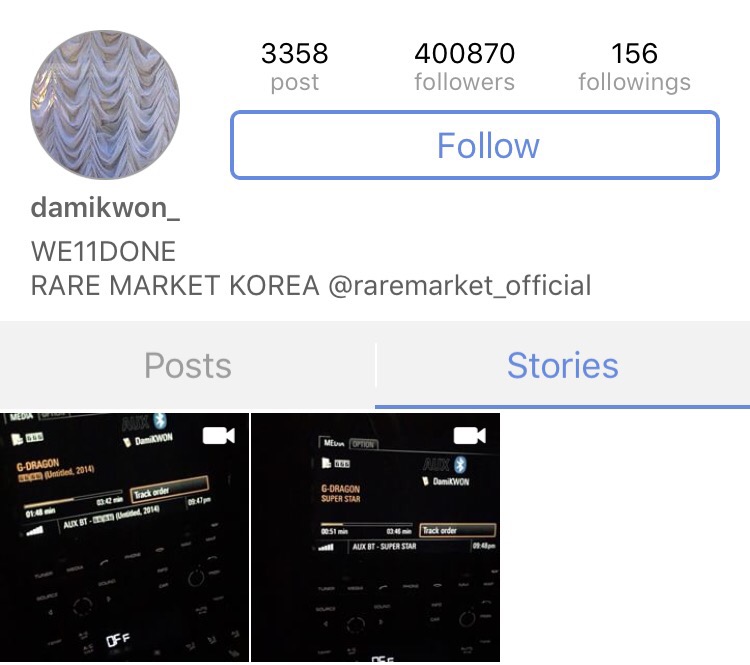
Task: Click the video camera icon on first story
Action: pos(219,436)
